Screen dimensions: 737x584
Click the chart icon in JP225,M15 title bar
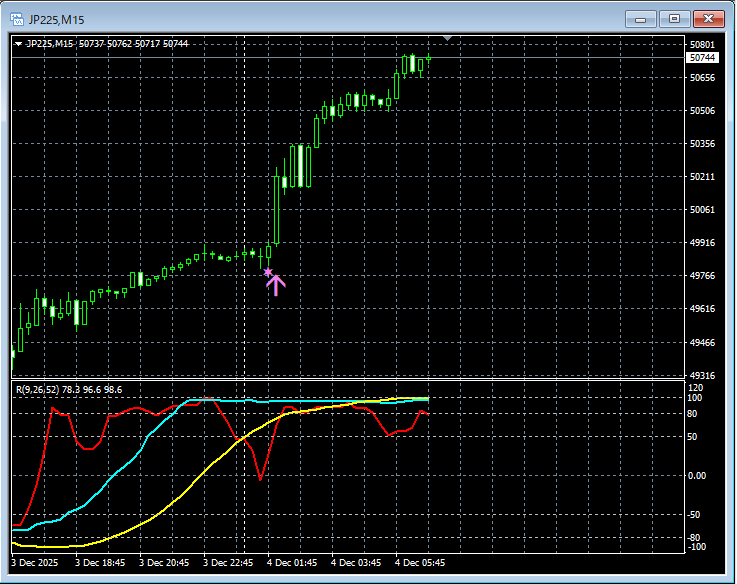coord(17,19)
